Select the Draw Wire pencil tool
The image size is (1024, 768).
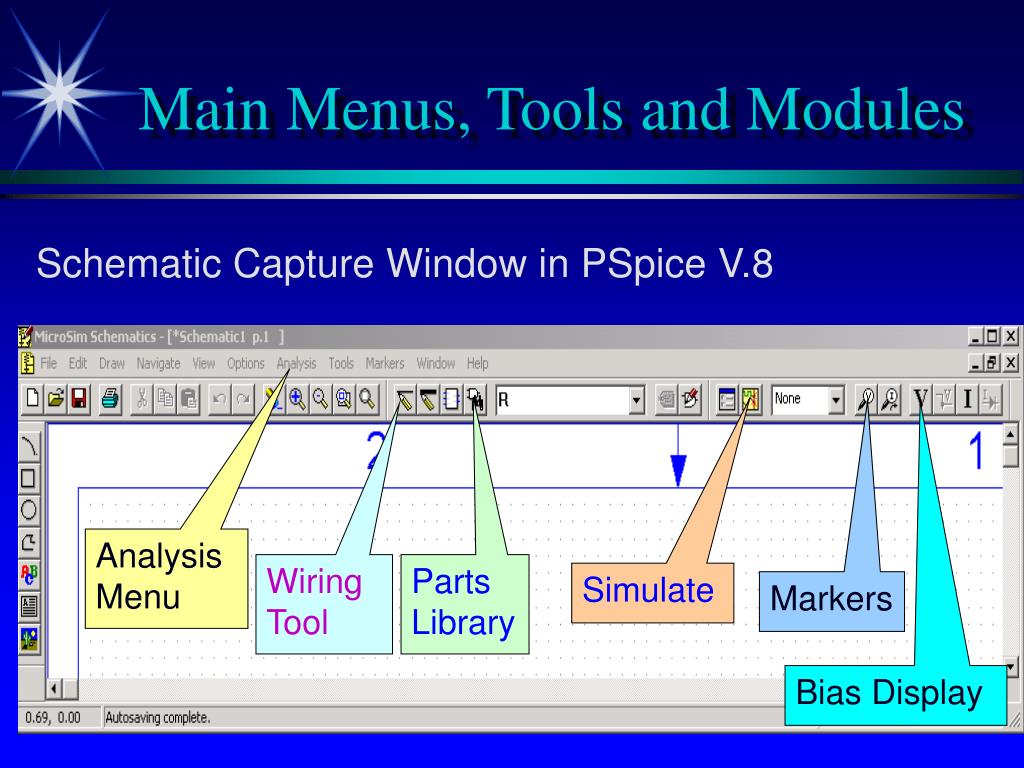[404, 399]
